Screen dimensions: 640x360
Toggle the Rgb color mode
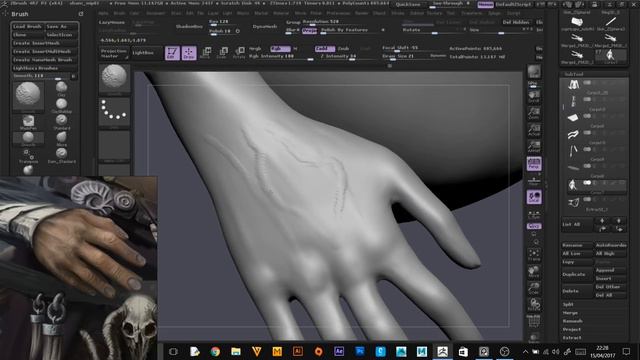tap(280, 49)
